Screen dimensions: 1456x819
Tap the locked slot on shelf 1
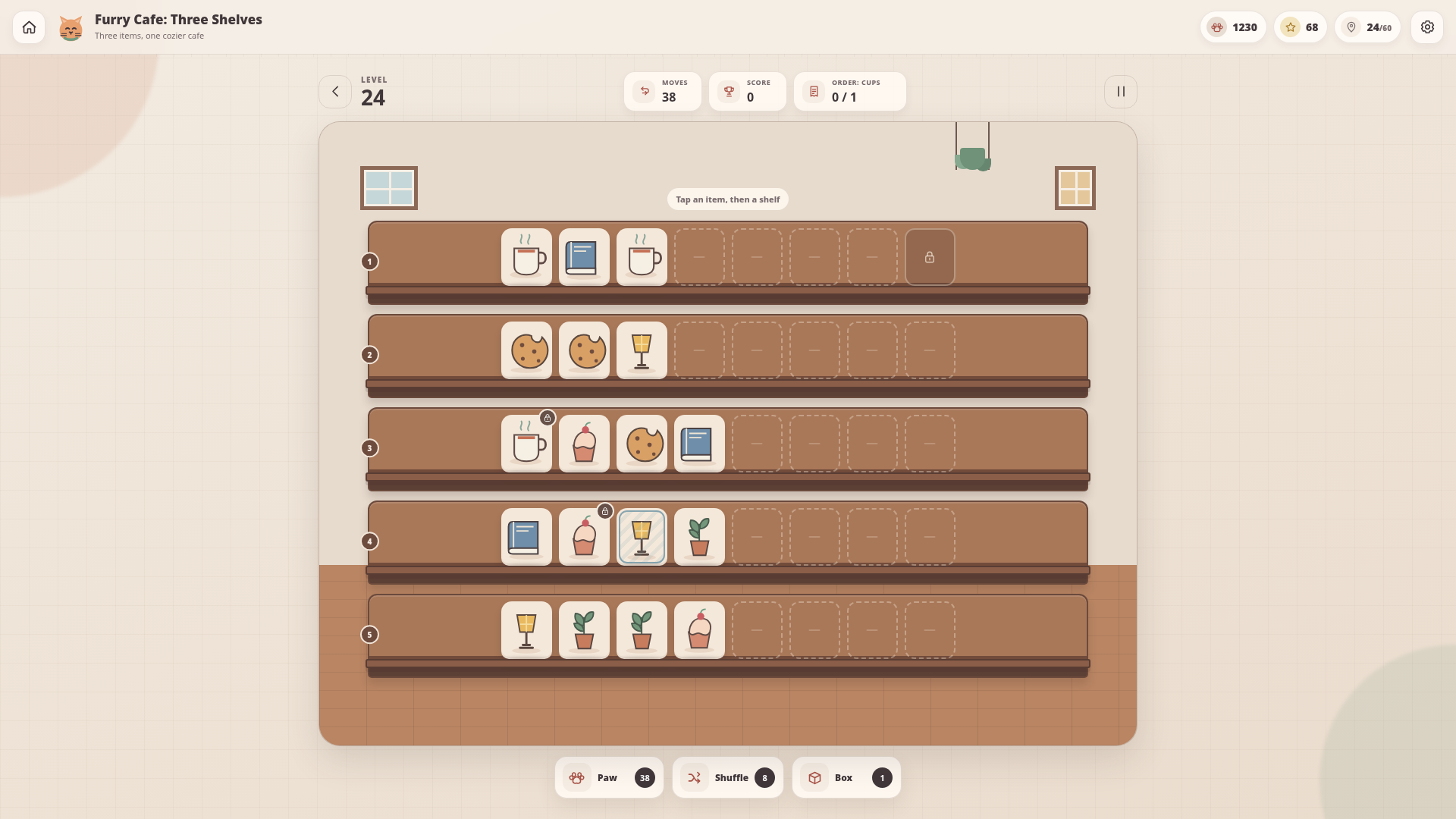pyautogui.click(x=930, y=257)
